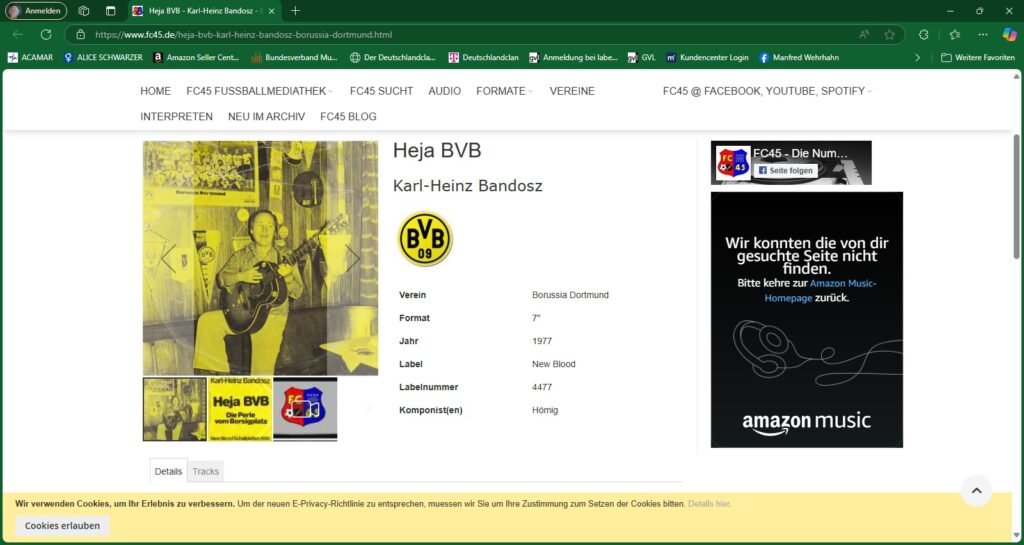Click Facebook Seite folgen button

click(x=786, y=170)
